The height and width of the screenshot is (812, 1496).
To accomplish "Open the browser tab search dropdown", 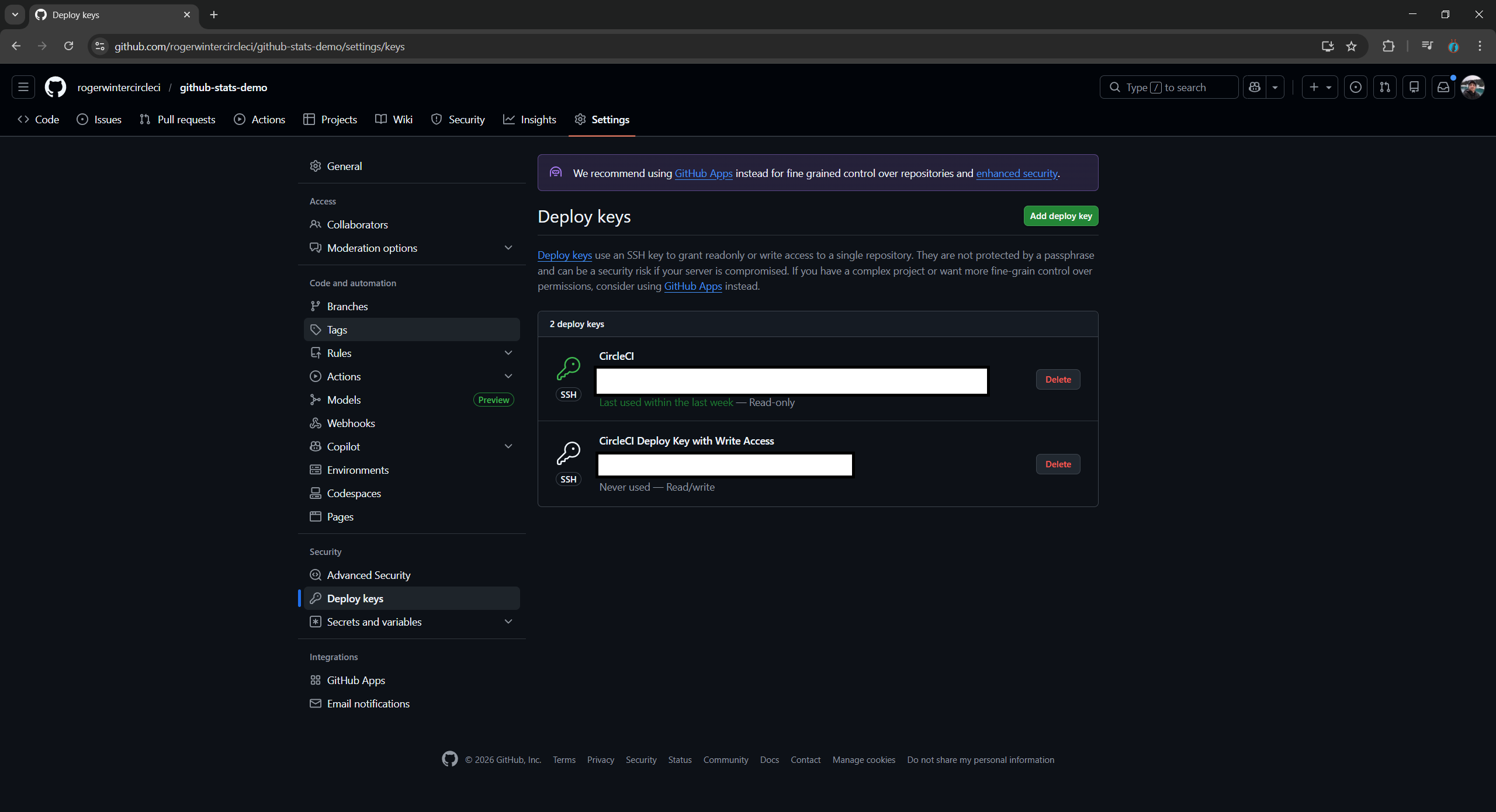I will tap(15, 15).
